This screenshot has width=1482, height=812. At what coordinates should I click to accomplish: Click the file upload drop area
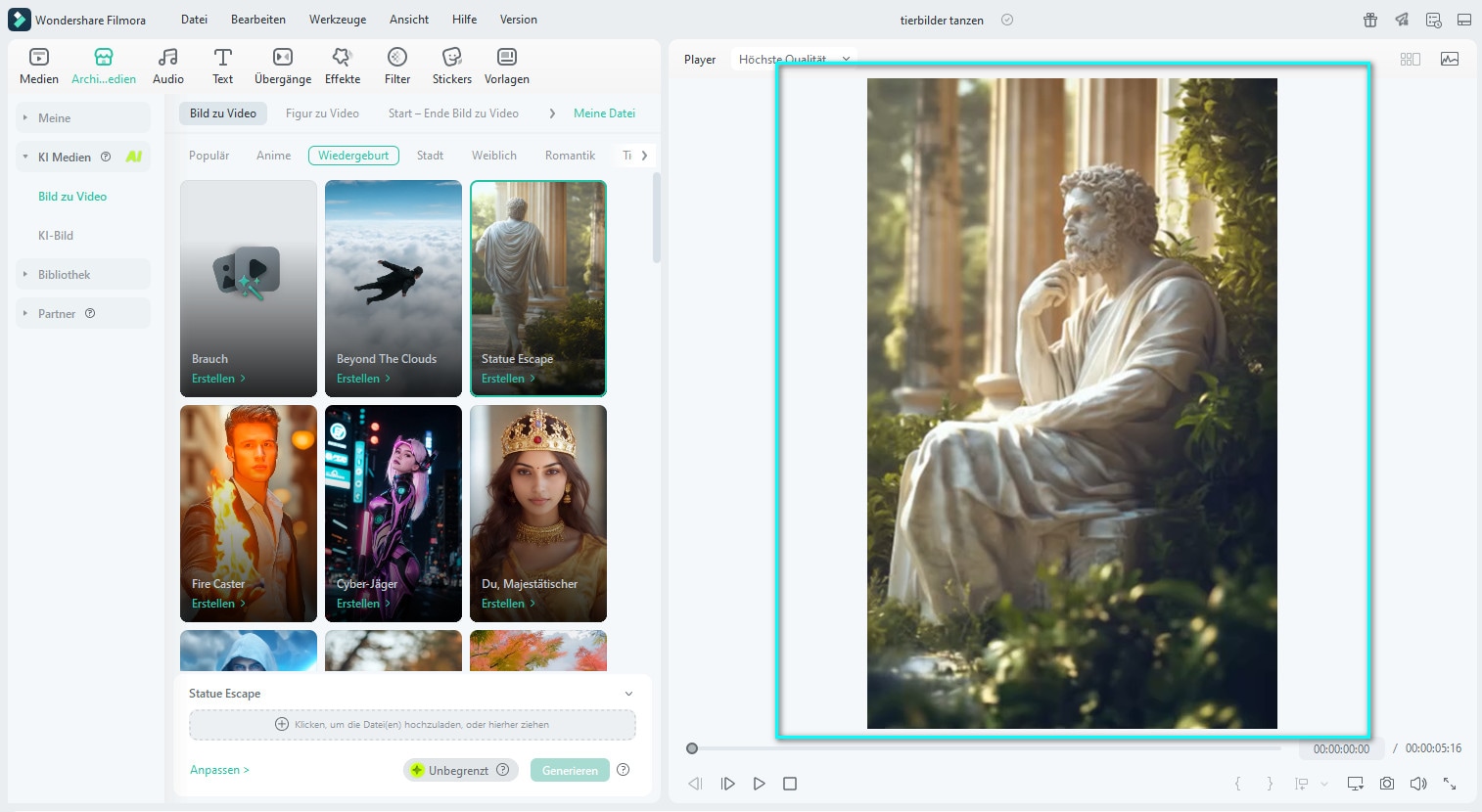pos(412,725)
